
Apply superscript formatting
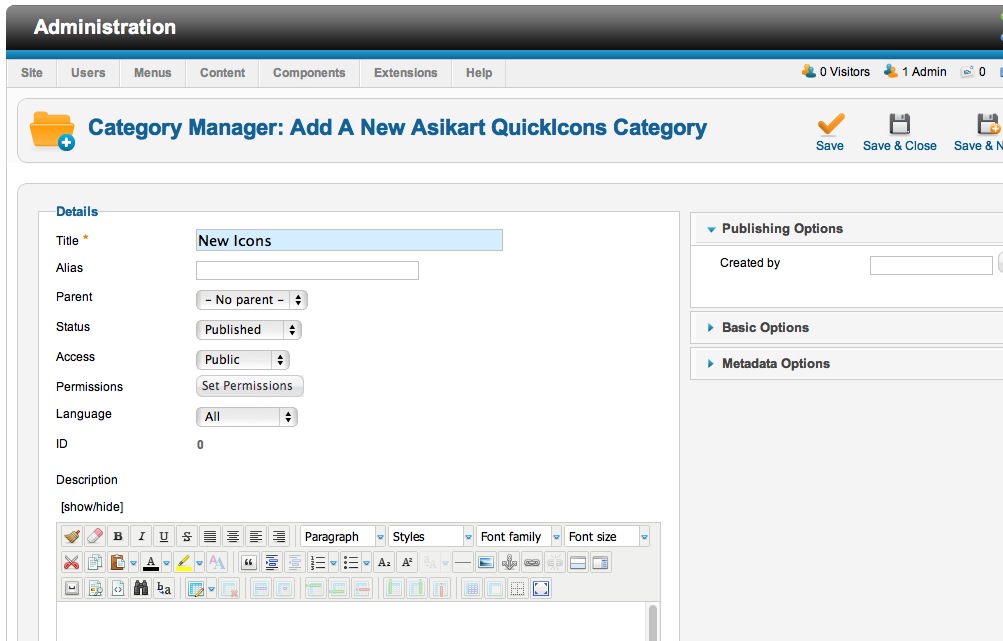[x=407, y=562]
